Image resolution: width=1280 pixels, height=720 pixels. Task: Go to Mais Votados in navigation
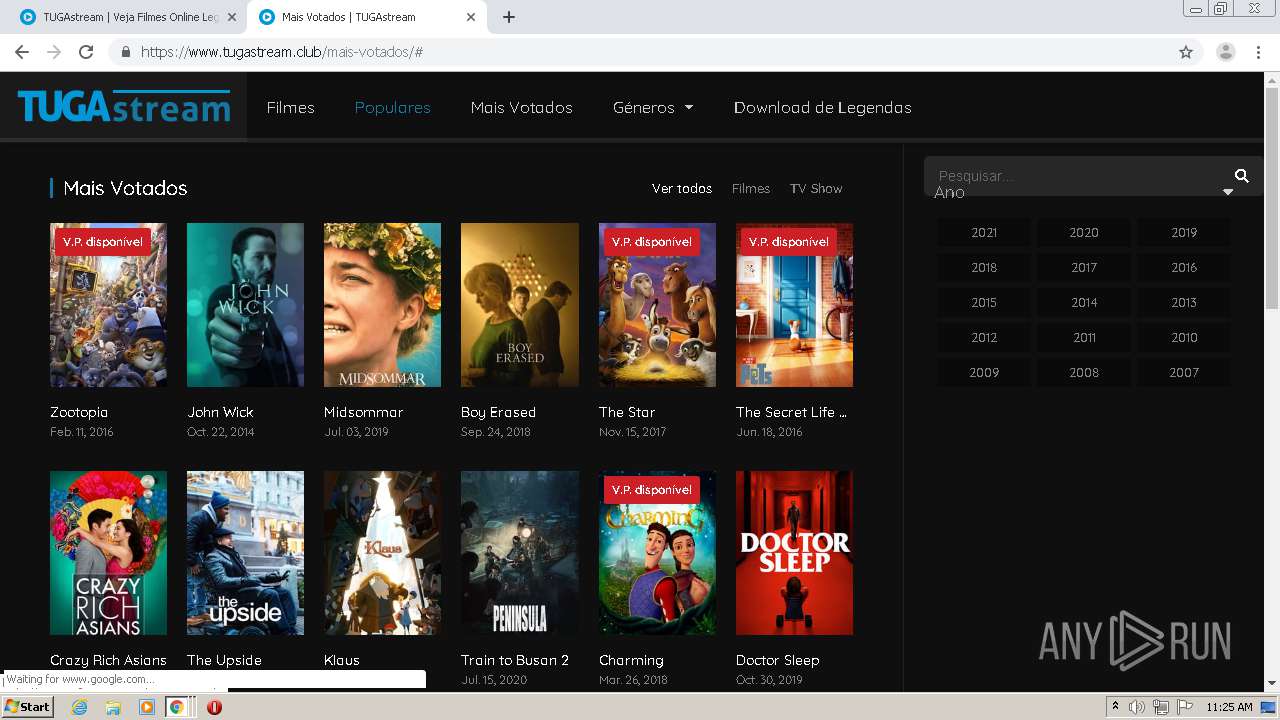522,108
